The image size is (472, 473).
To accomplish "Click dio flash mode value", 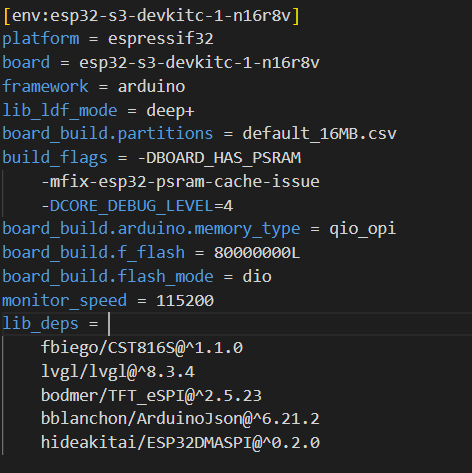I will (x=257, y=277).
